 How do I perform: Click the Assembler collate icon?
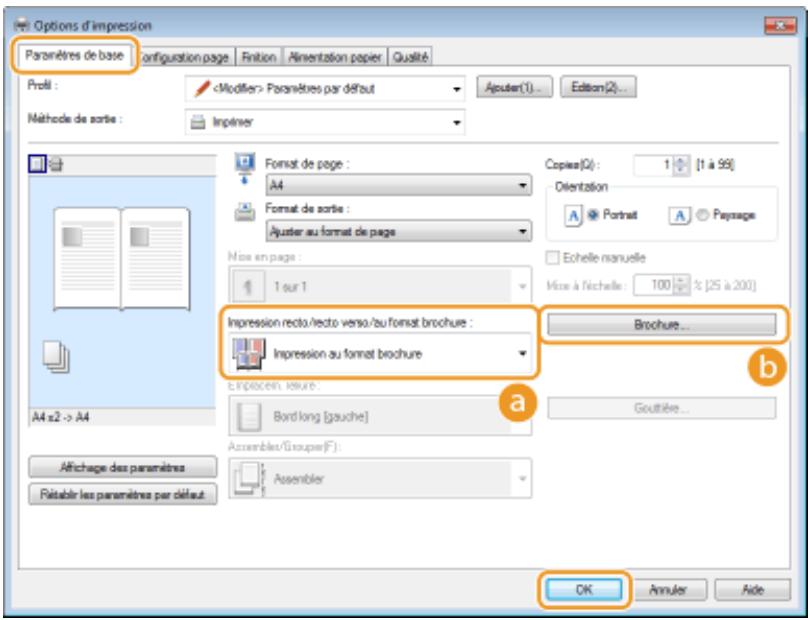(249, 478)
